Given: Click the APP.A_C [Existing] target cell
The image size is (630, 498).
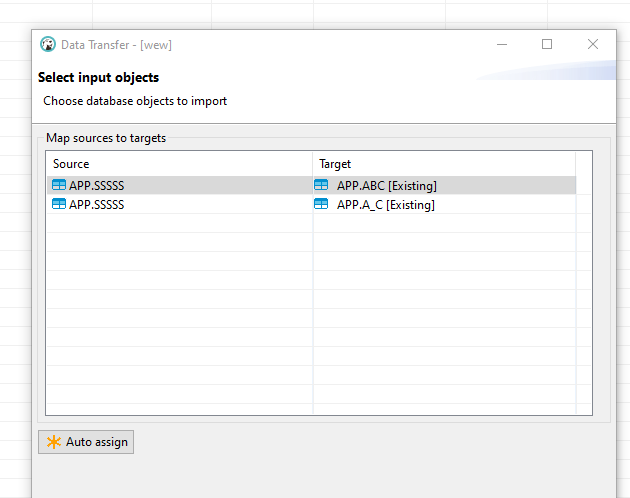Looking at the screenshot, I should (444, 205).
